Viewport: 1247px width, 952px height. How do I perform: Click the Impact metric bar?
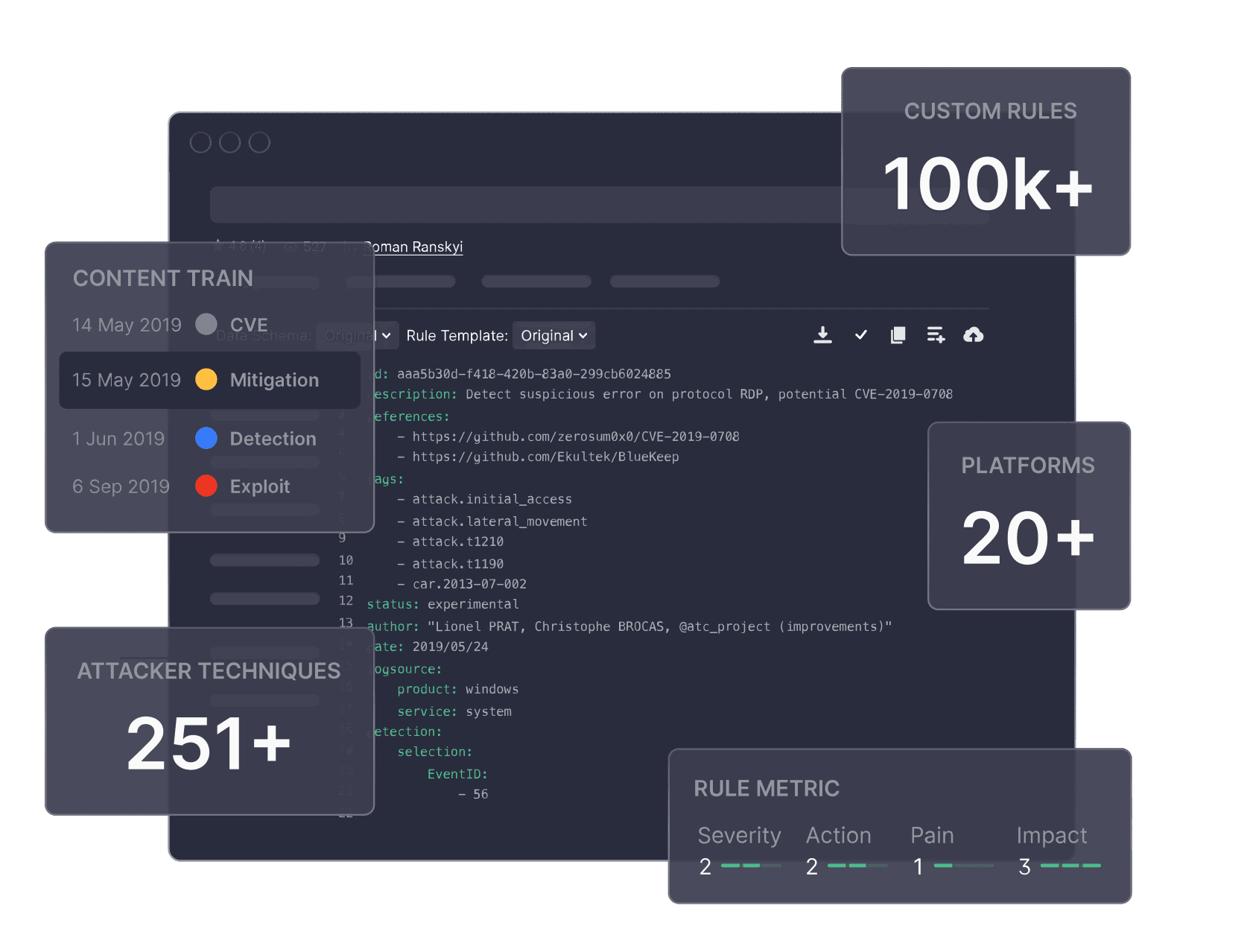[1070, 866]
